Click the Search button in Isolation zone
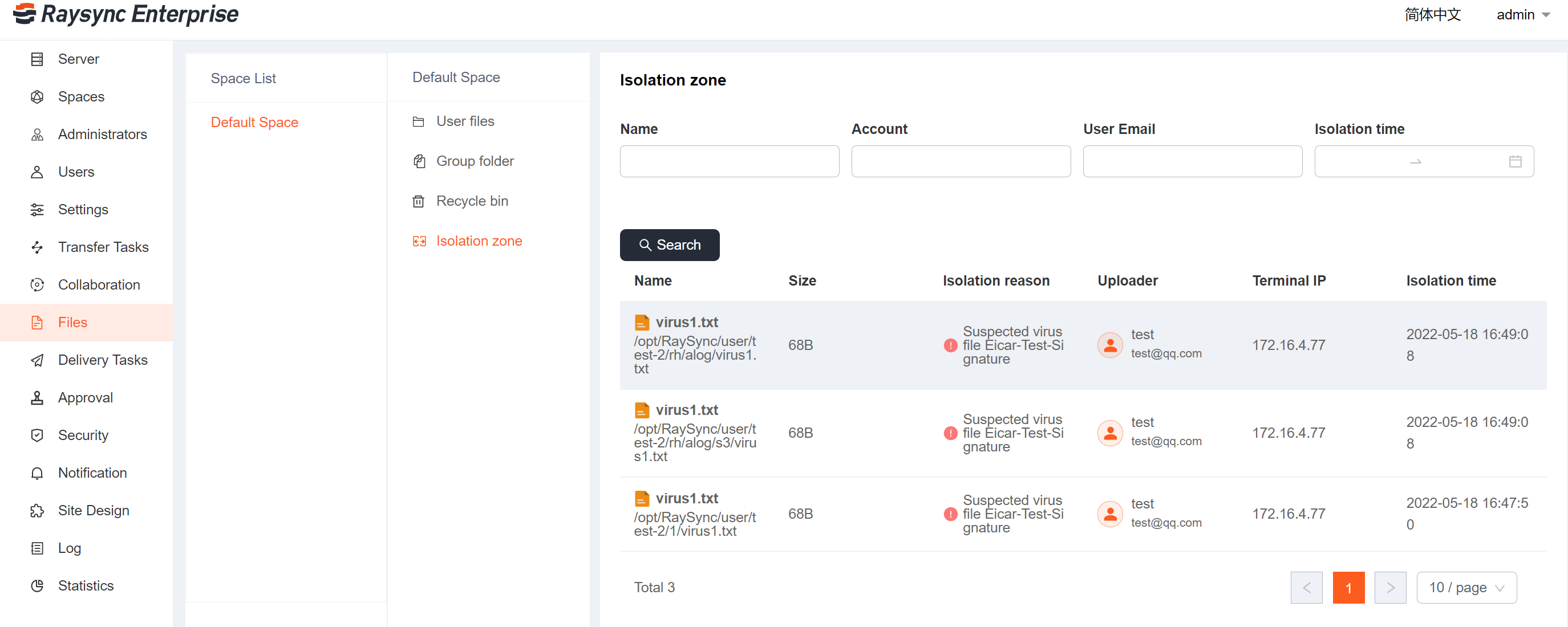This screenshot has width=1568, height=627. [x=669, y=244]
